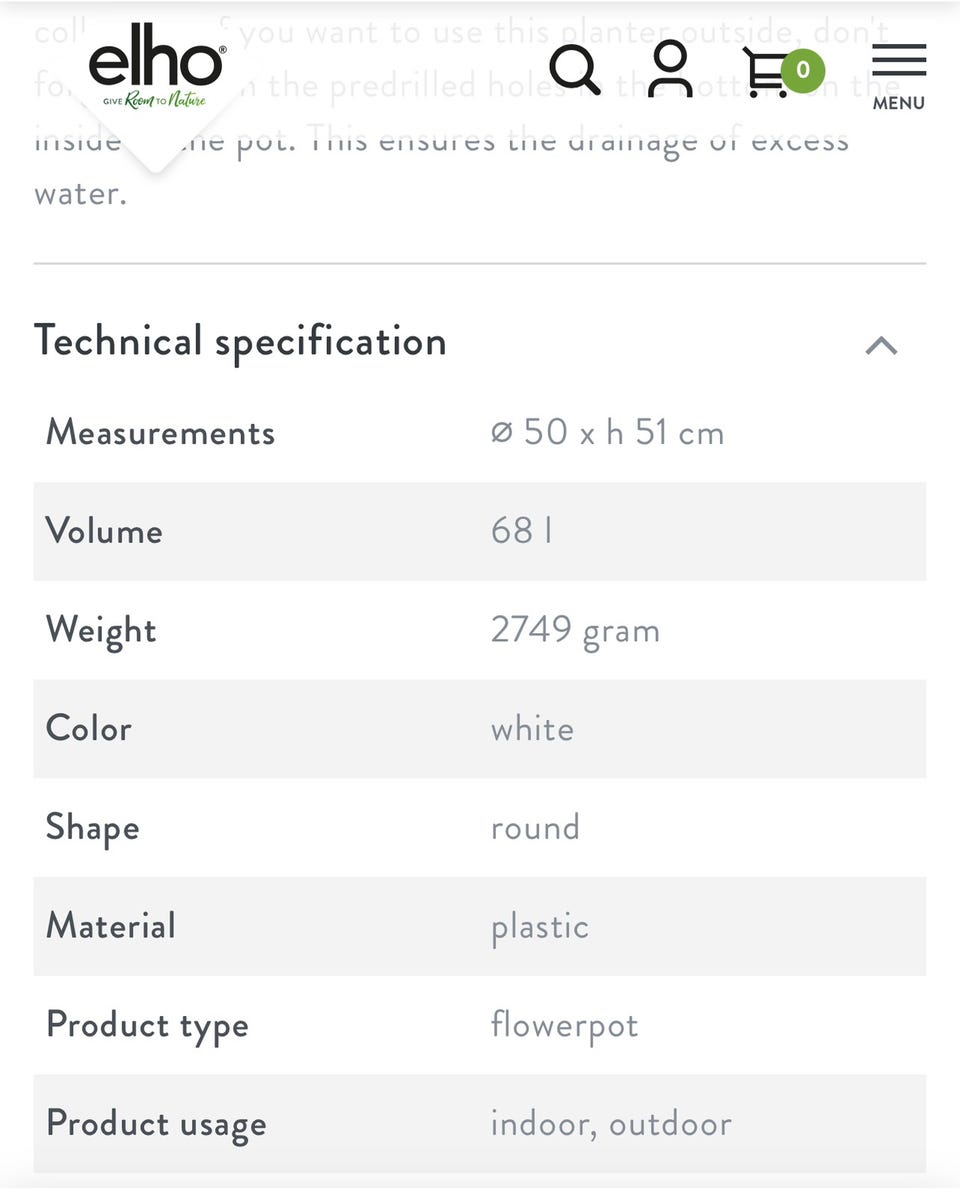Click the flowerpot product type value

[564, 1025]
